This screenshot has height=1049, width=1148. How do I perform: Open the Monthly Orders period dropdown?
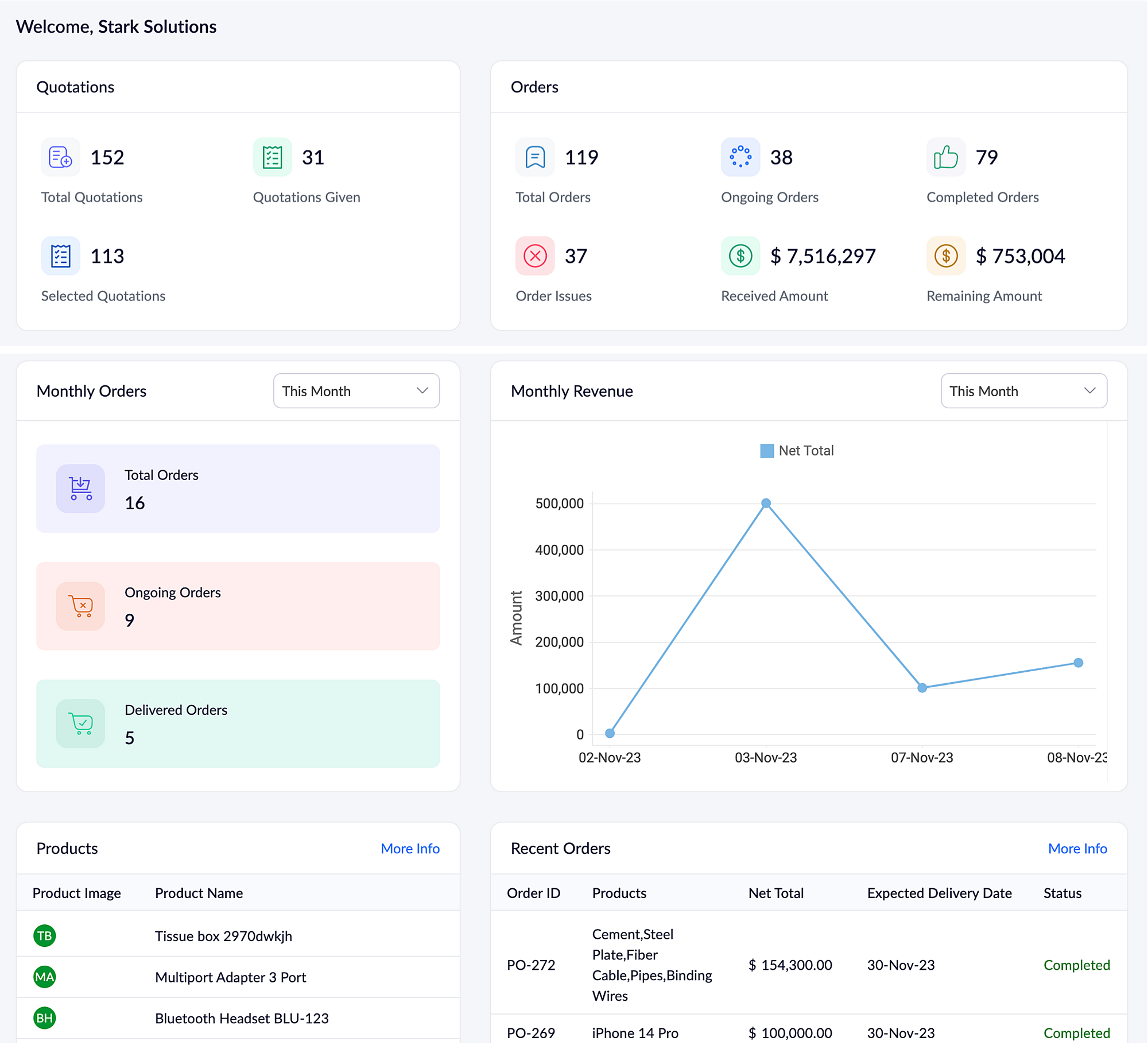[356, 391]
